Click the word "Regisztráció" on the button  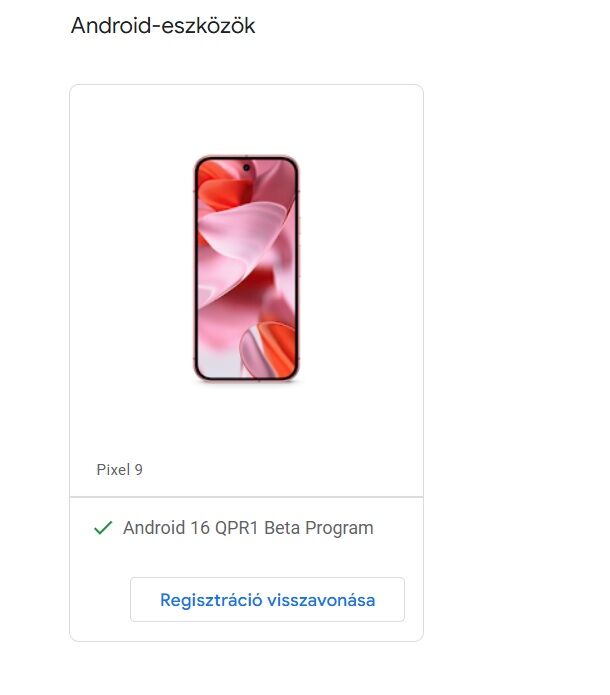[x=211, y=600]
